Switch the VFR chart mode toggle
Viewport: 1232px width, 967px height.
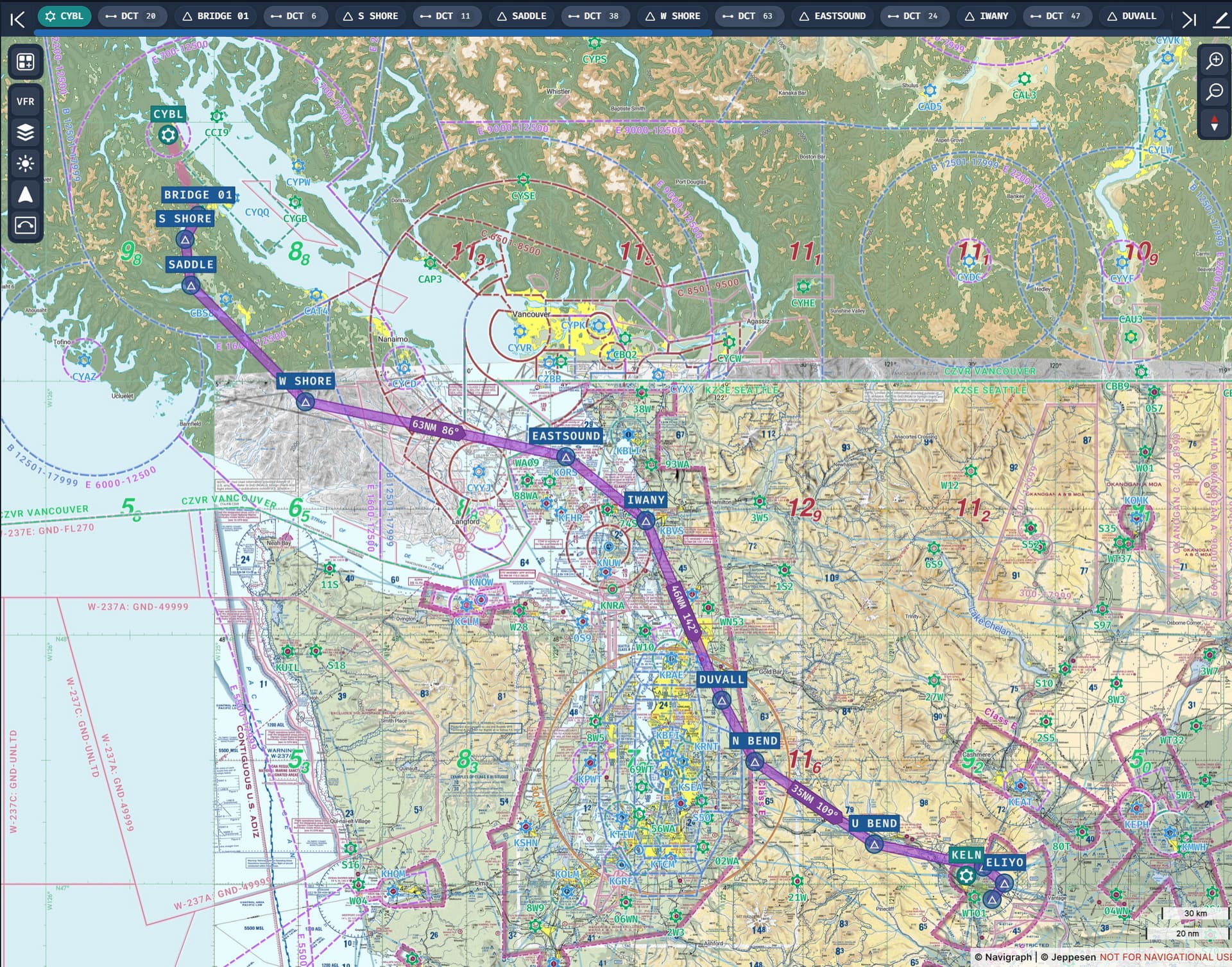(x=26, y=101)
